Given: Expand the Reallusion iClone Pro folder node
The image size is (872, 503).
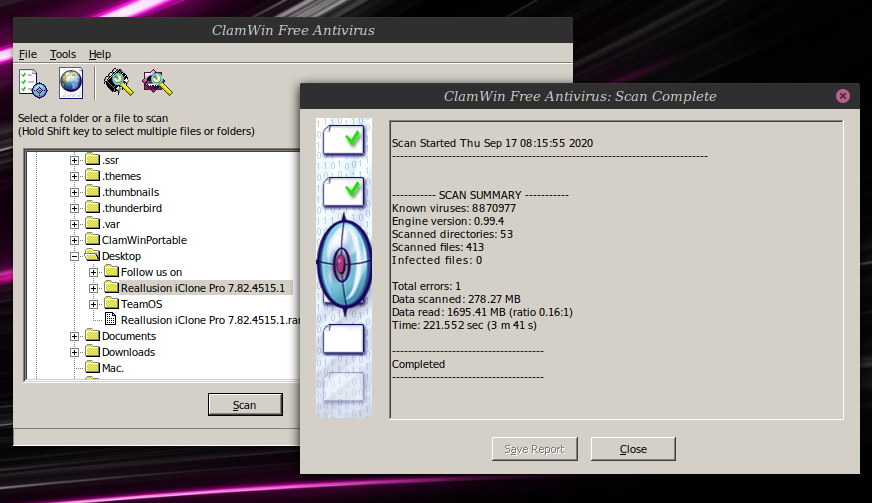Looking at the screenshot, I should (93, 288).
